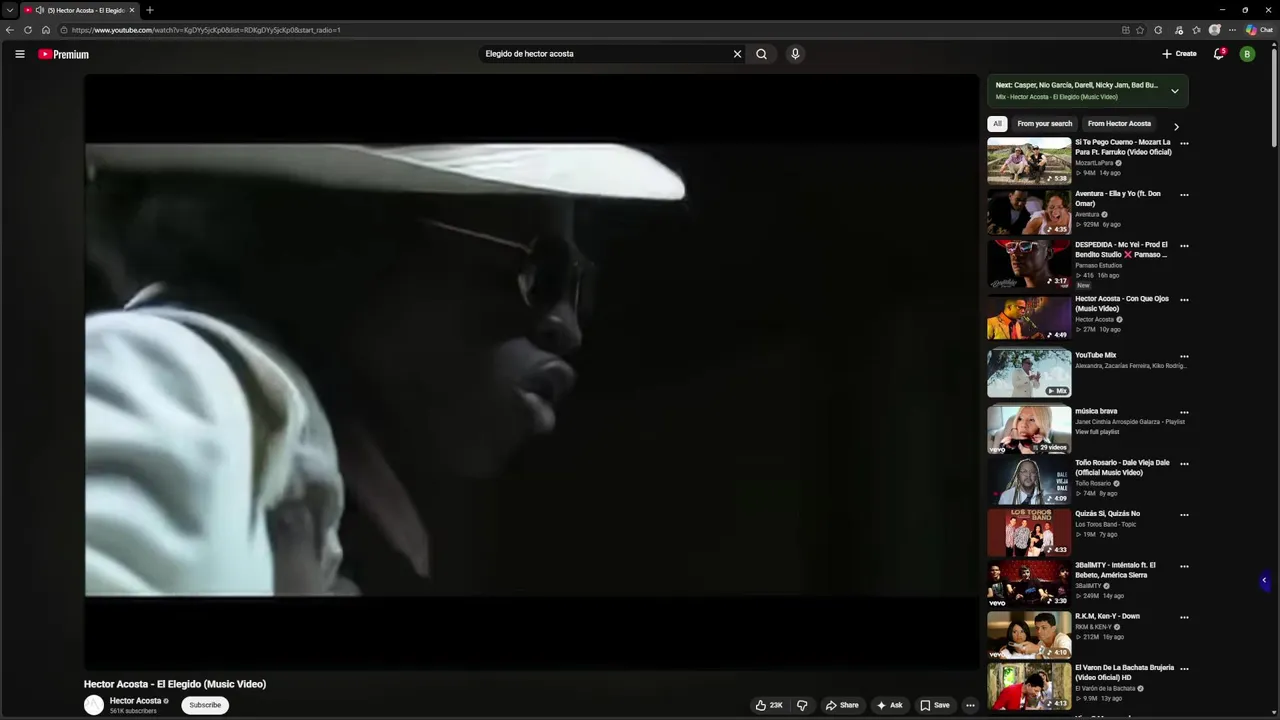View site information via the lock icon
The height and width of the screenshot is (720, 1280).
(64, 30)
